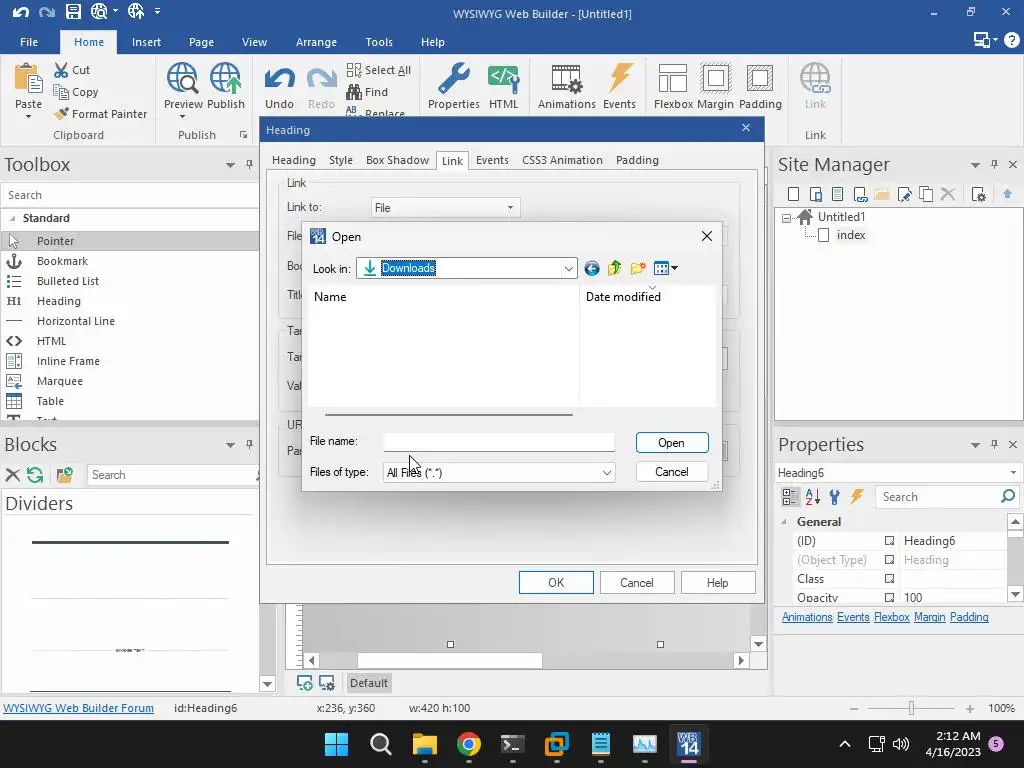The image size is (1024, 768).
Task: Click the Find binoculars icon
Action: 354,92
